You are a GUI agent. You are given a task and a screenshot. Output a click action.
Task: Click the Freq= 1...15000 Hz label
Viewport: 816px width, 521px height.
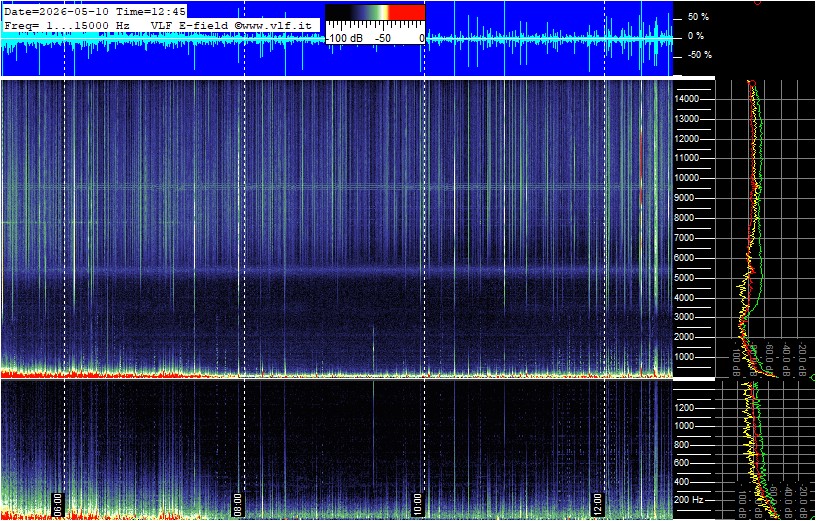point(67,24)
